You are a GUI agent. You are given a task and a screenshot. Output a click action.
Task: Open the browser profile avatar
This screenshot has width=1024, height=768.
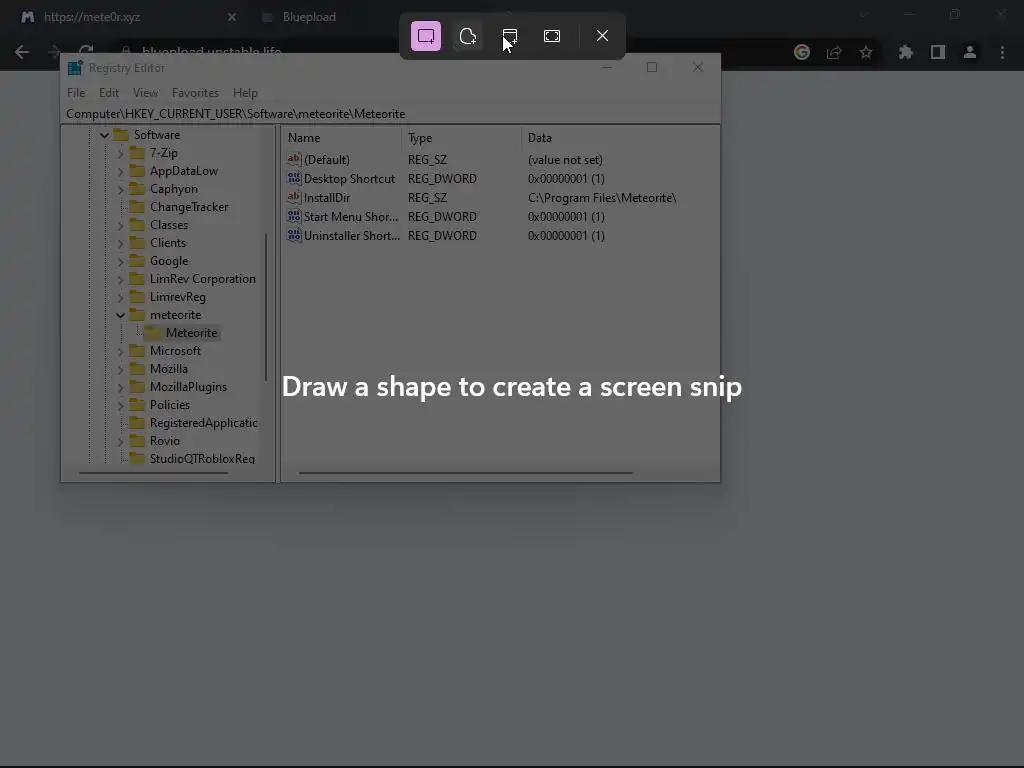click(970, 52)
